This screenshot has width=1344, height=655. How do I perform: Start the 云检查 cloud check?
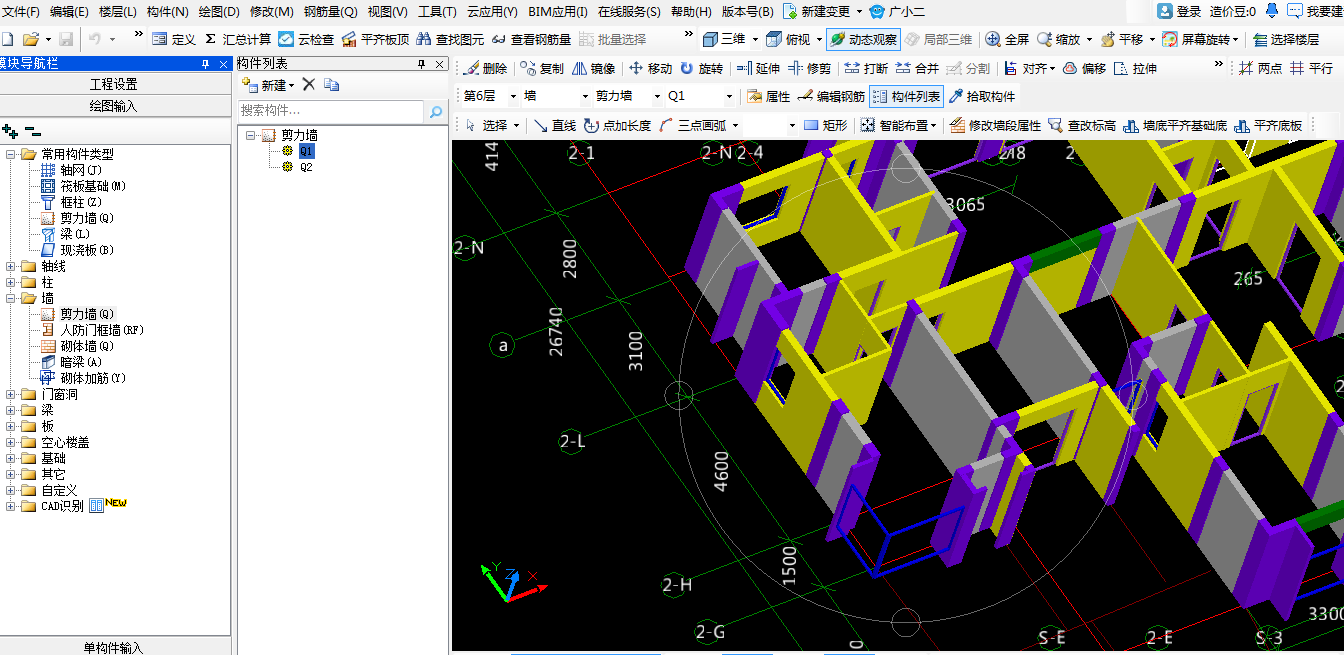[x=307, y=39]
